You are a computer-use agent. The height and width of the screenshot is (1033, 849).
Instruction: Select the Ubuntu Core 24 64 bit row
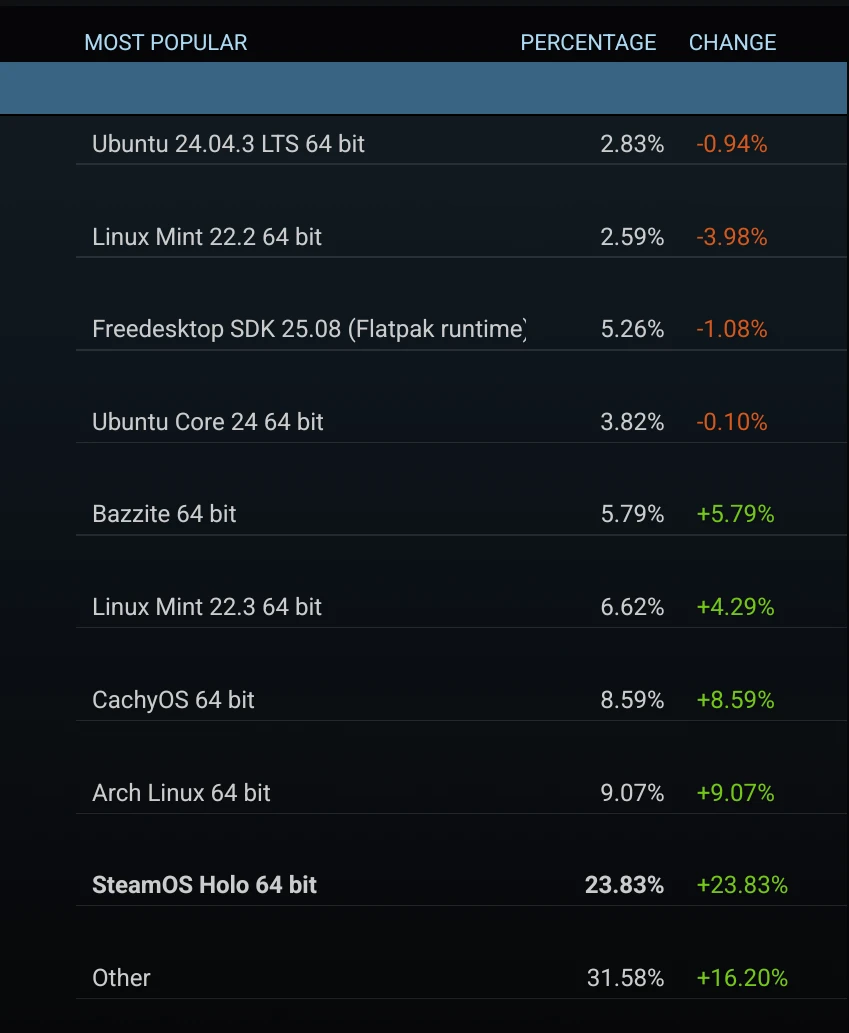pyautogui.click(x=208, y=422)
